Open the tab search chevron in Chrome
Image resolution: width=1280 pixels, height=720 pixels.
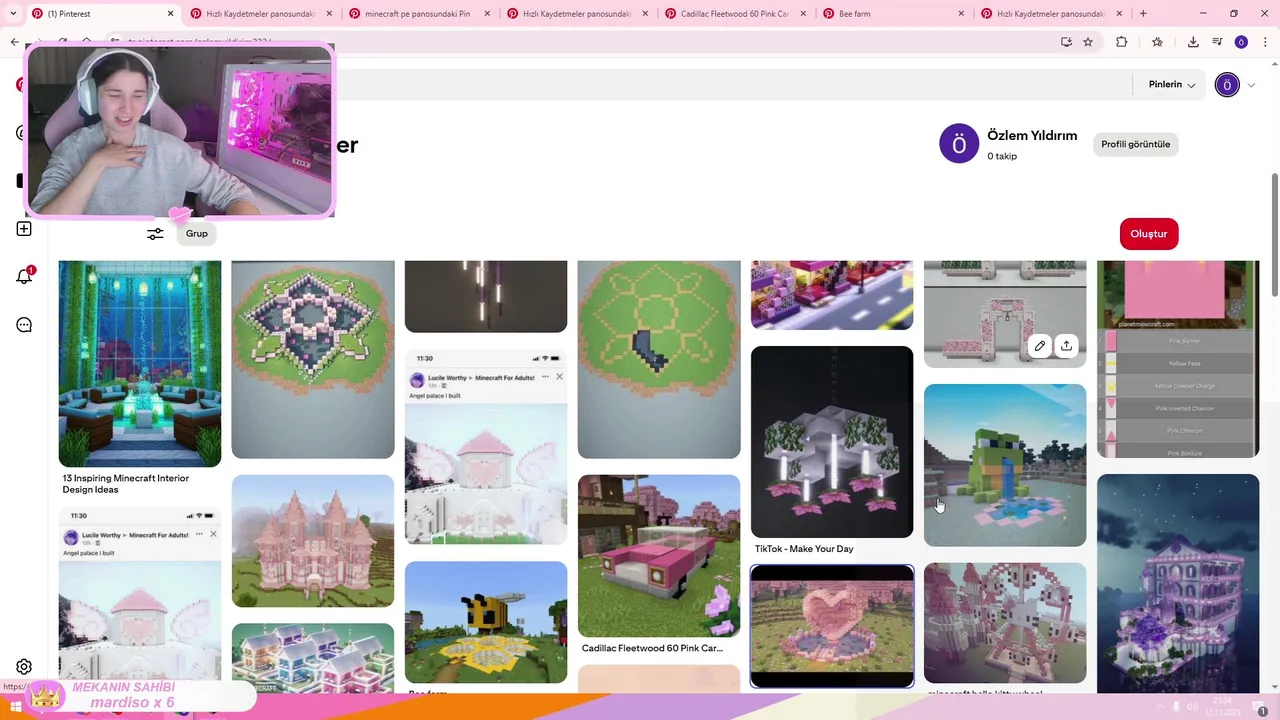(12, 13)
